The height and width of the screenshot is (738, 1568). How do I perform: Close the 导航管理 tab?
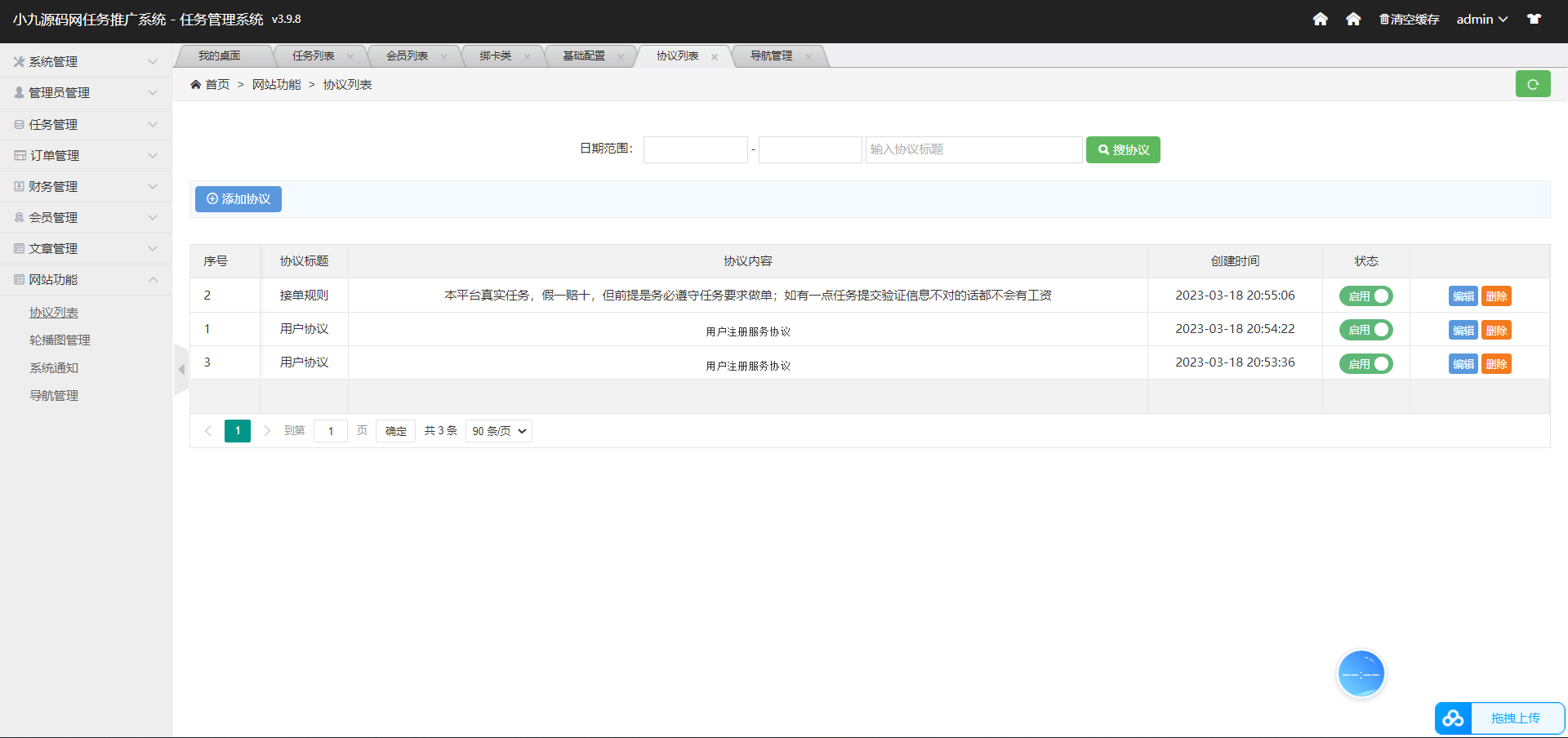click(808, 56)
